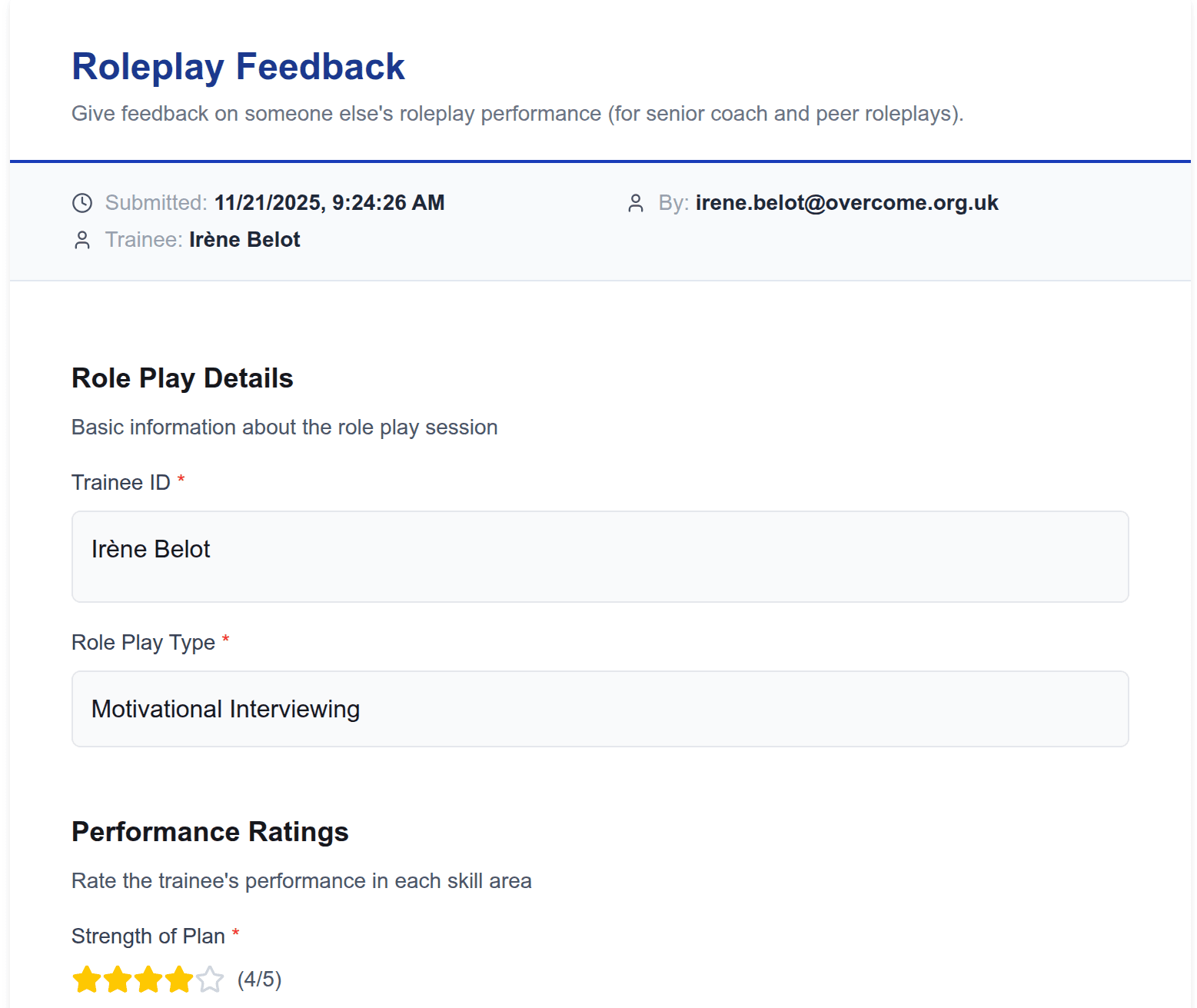Viewport: 1197px width, 1008px height.
Task: Set Strength of Plan to four stars
Action: [179, 980]
